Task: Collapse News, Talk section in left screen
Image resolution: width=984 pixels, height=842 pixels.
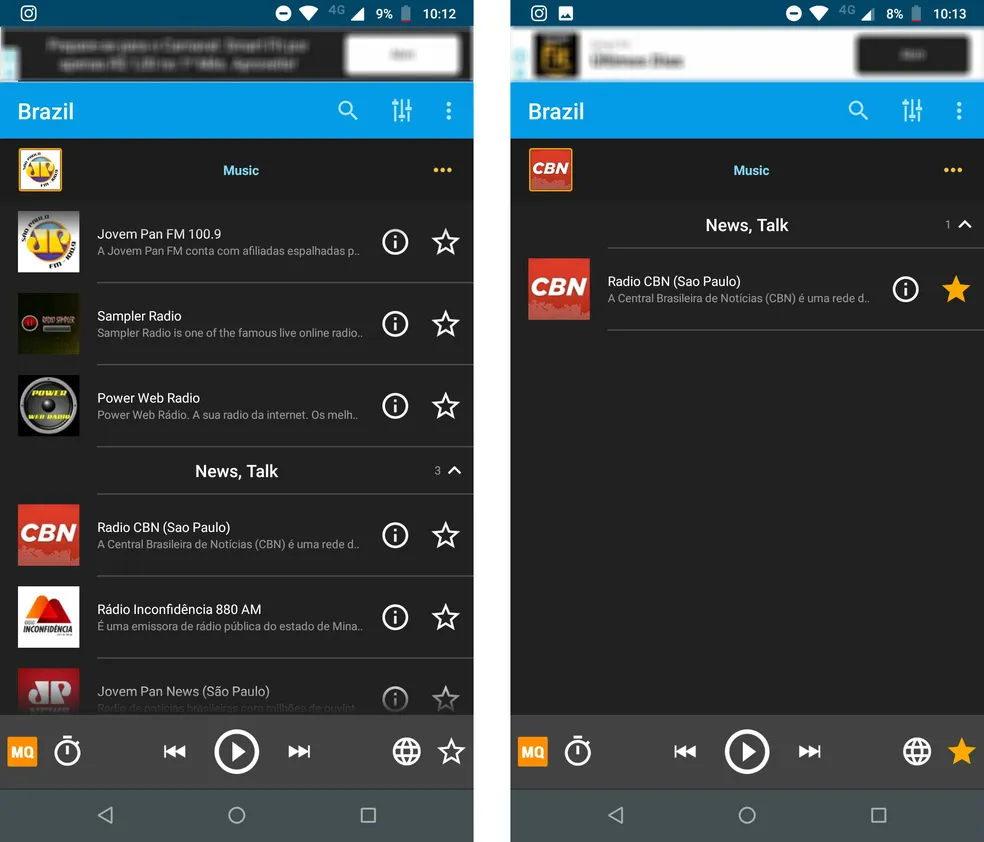Action: point(454,471)
